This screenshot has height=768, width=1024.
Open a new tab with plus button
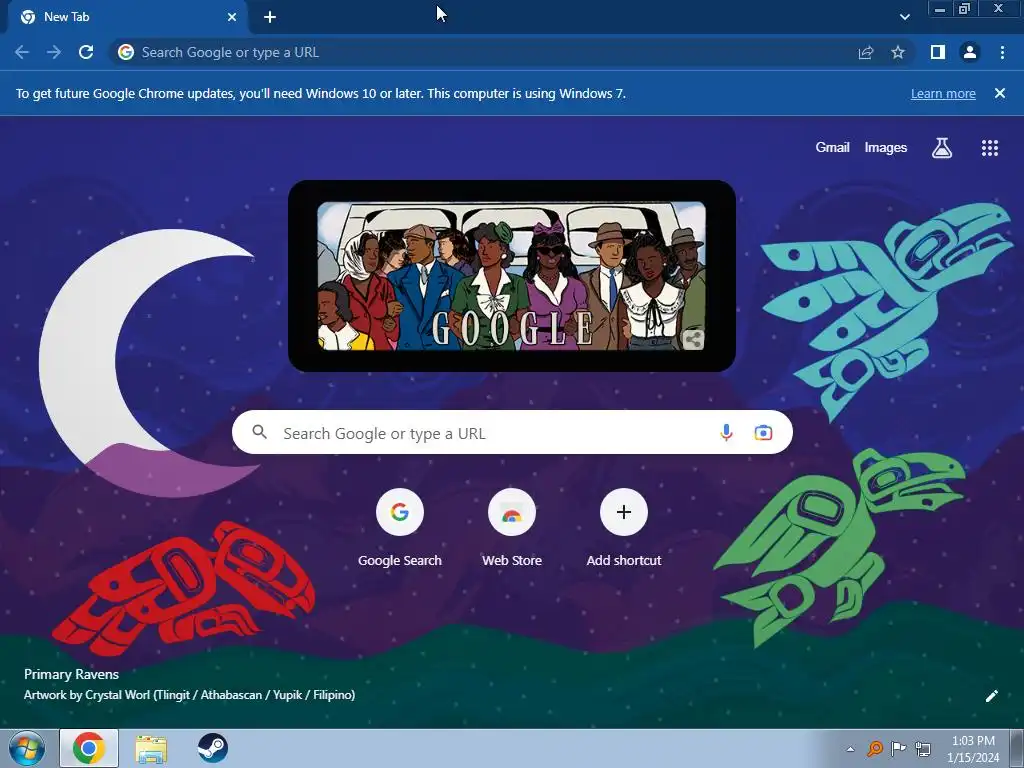[x=270, y=17]
